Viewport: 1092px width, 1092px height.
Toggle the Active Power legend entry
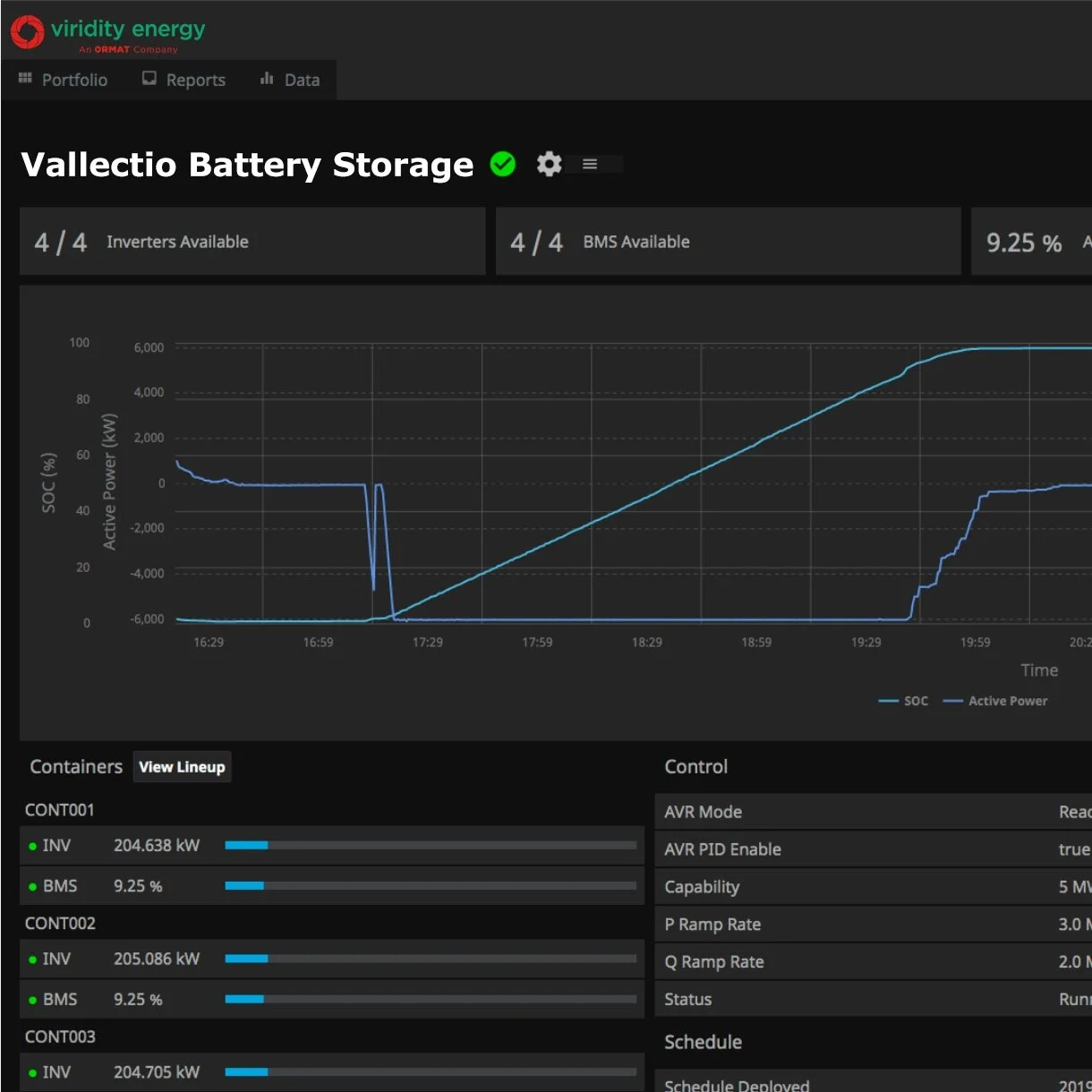[995, 701]
